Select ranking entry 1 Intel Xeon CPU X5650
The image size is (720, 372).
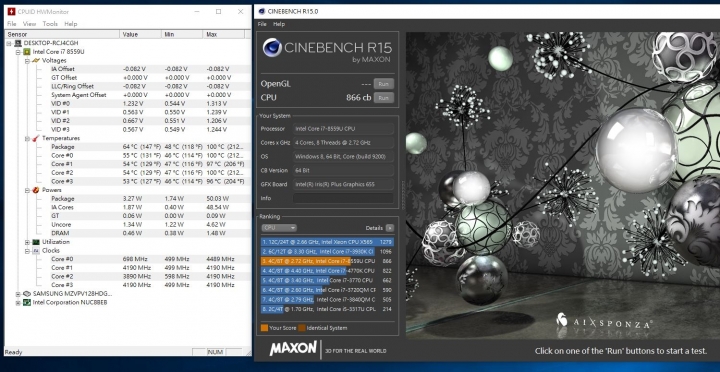[327, 242]
